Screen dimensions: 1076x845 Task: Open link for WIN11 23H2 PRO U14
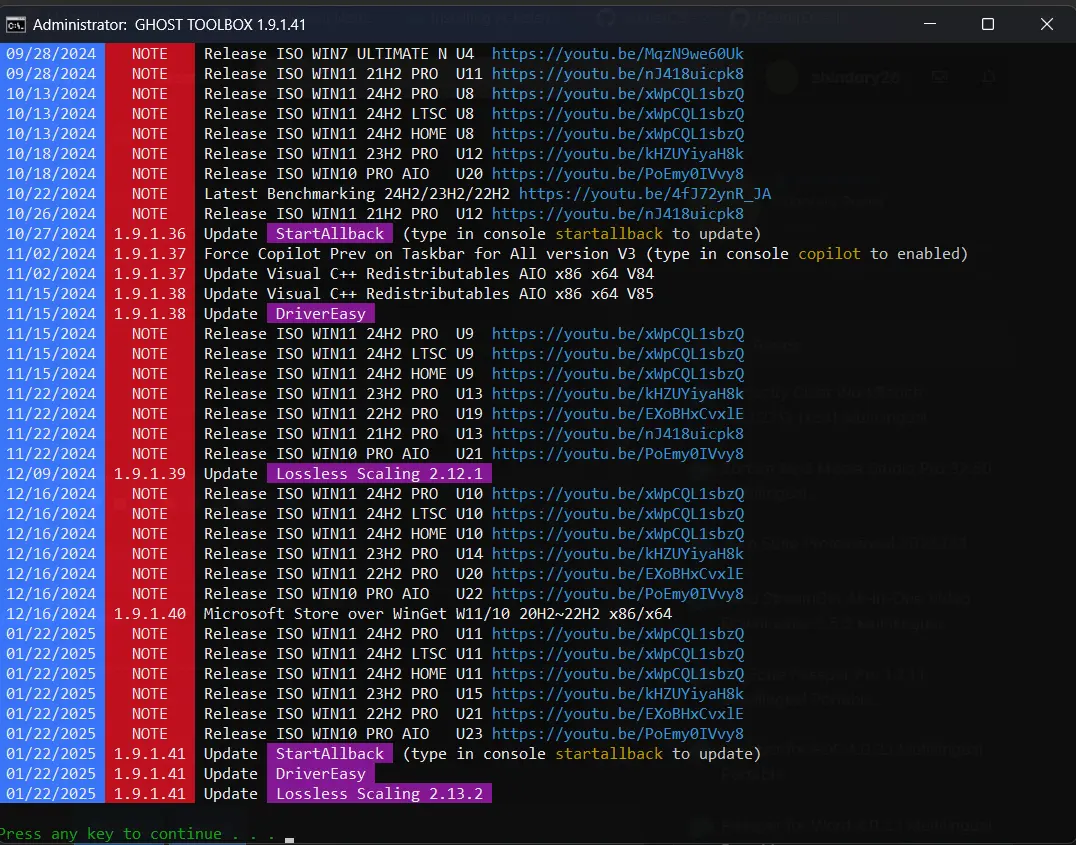coord(618,553)
